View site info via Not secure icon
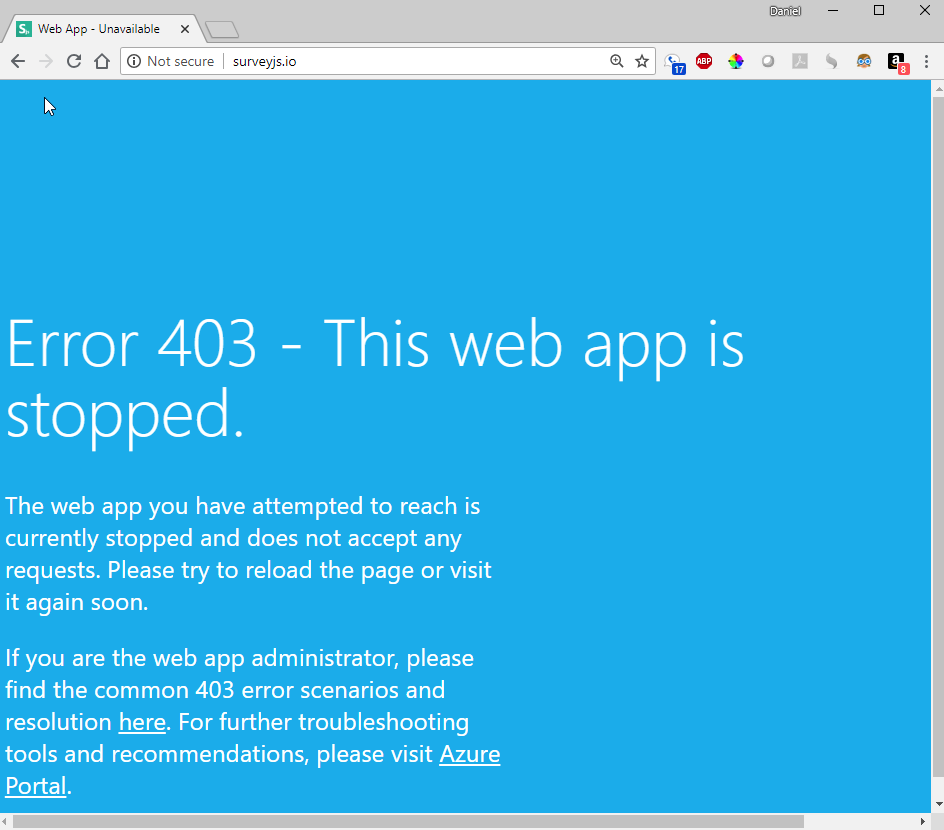This screenshot has height=830, width=944. 134,61
